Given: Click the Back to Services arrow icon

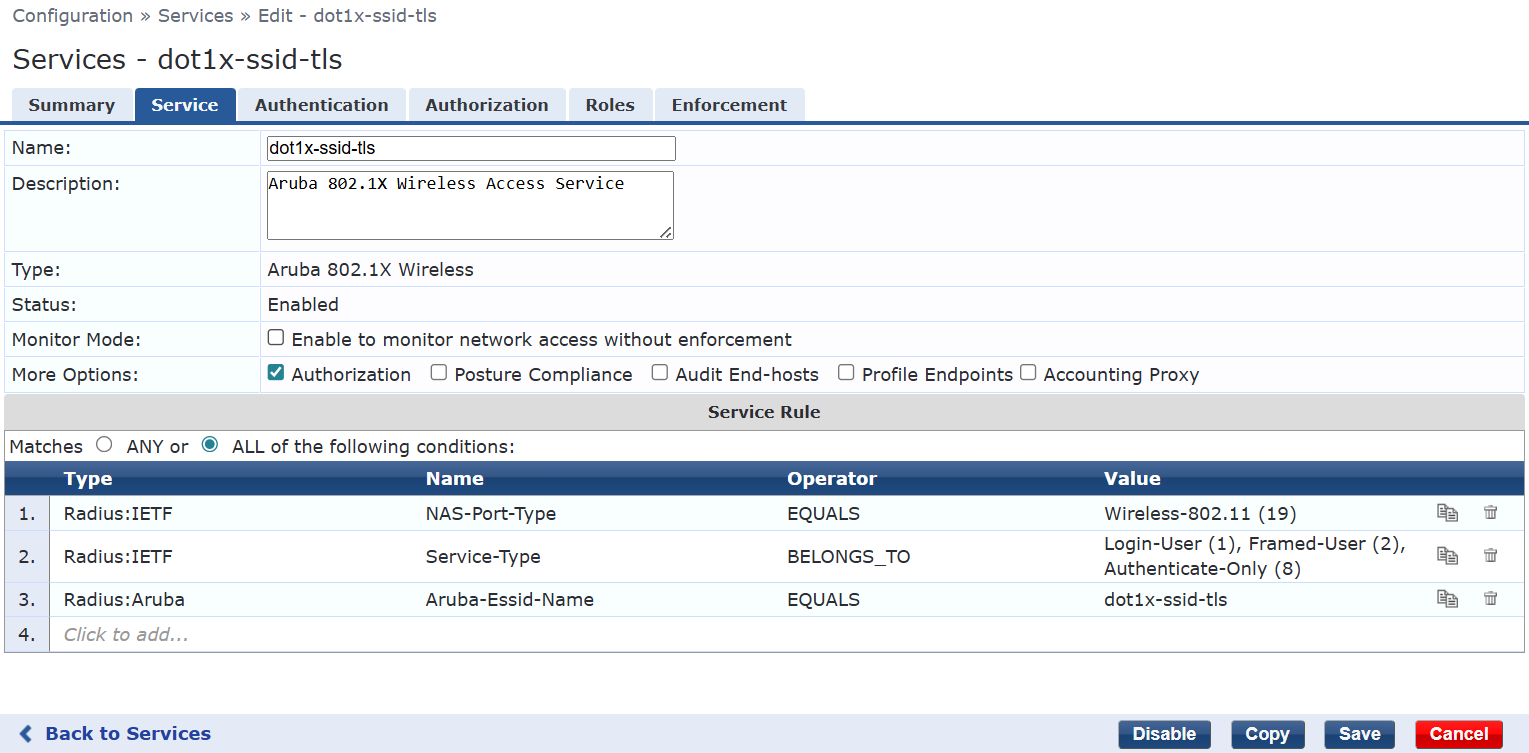Looking at the screenshot, I should tap(27, 734).
